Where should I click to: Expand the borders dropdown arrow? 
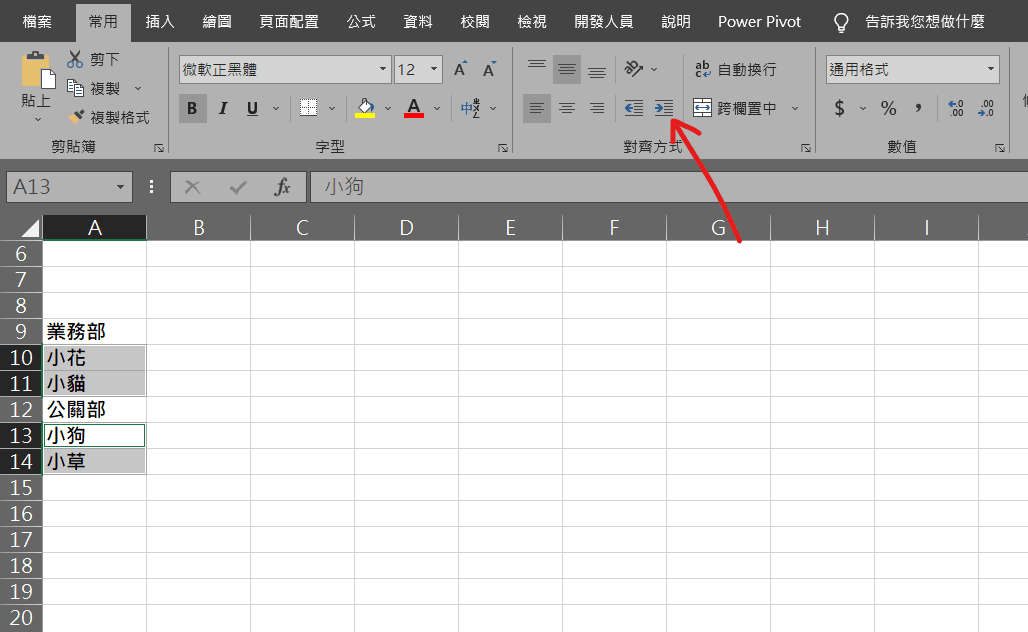click(332, 108)
